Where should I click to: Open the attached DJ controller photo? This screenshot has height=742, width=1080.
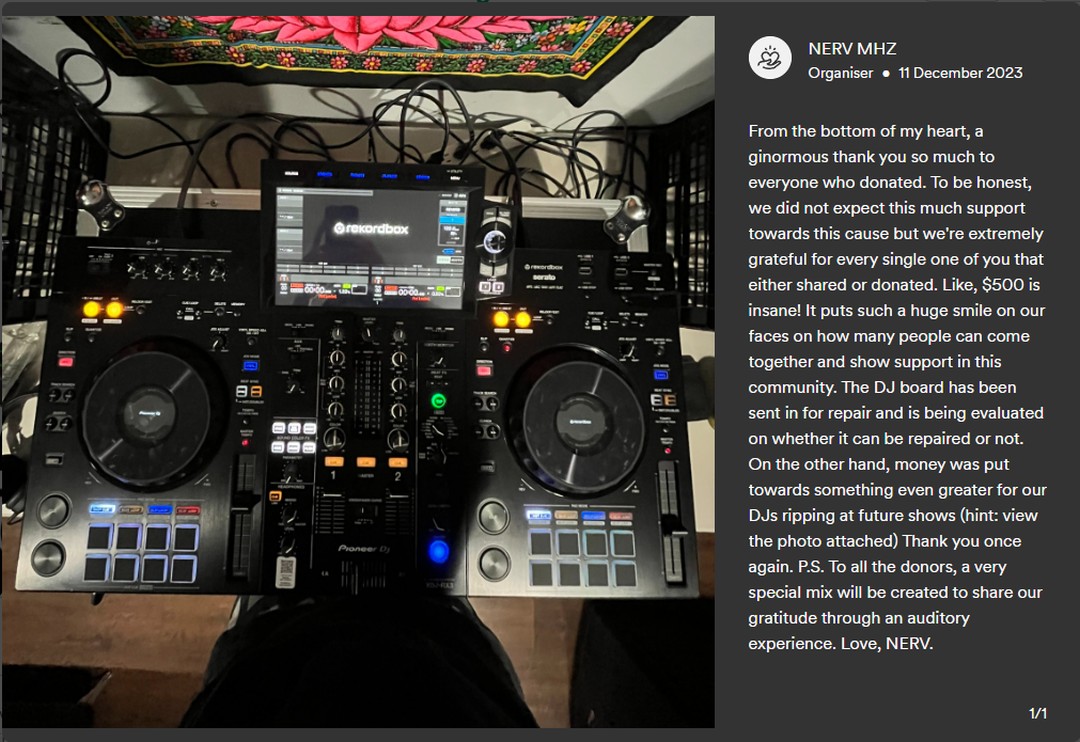point(358,371)
